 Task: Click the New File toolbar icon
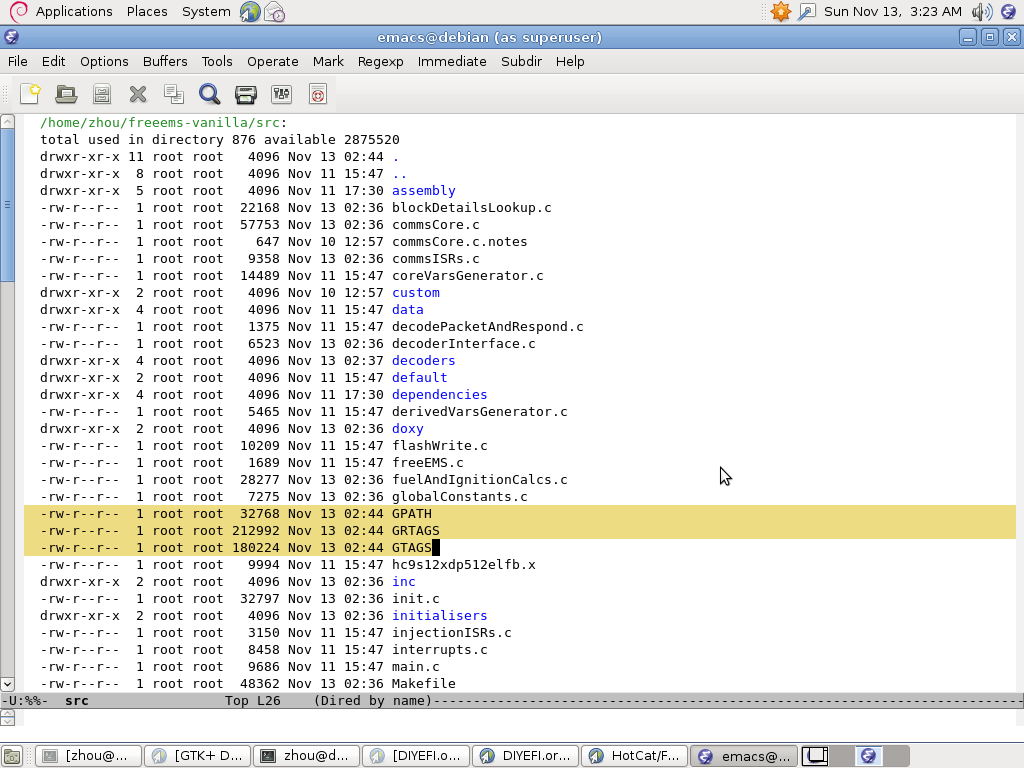pos(30,94)
